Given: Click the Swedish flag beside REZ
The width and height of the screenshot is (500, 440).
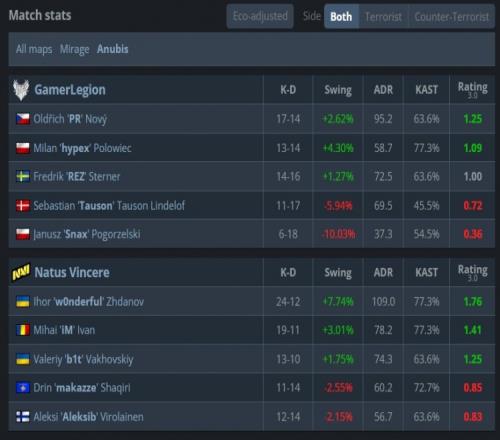Looking at the screenshot, I should click(23, 176).
